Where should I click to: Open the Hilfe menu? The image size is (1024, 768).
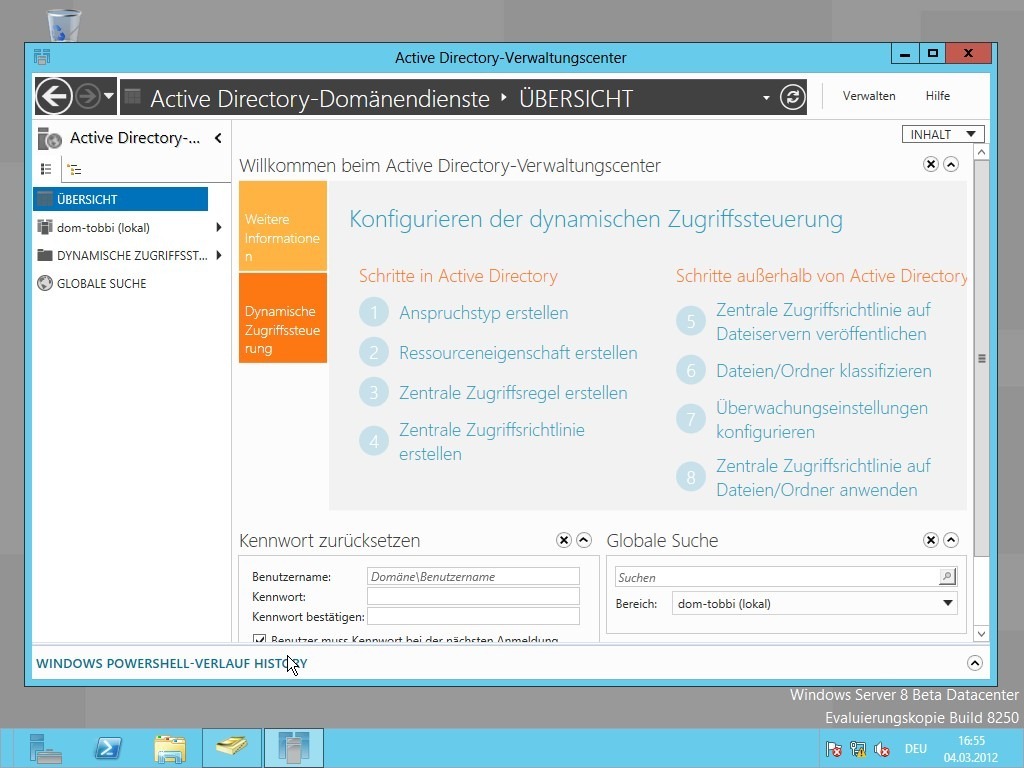click(937, 96)
